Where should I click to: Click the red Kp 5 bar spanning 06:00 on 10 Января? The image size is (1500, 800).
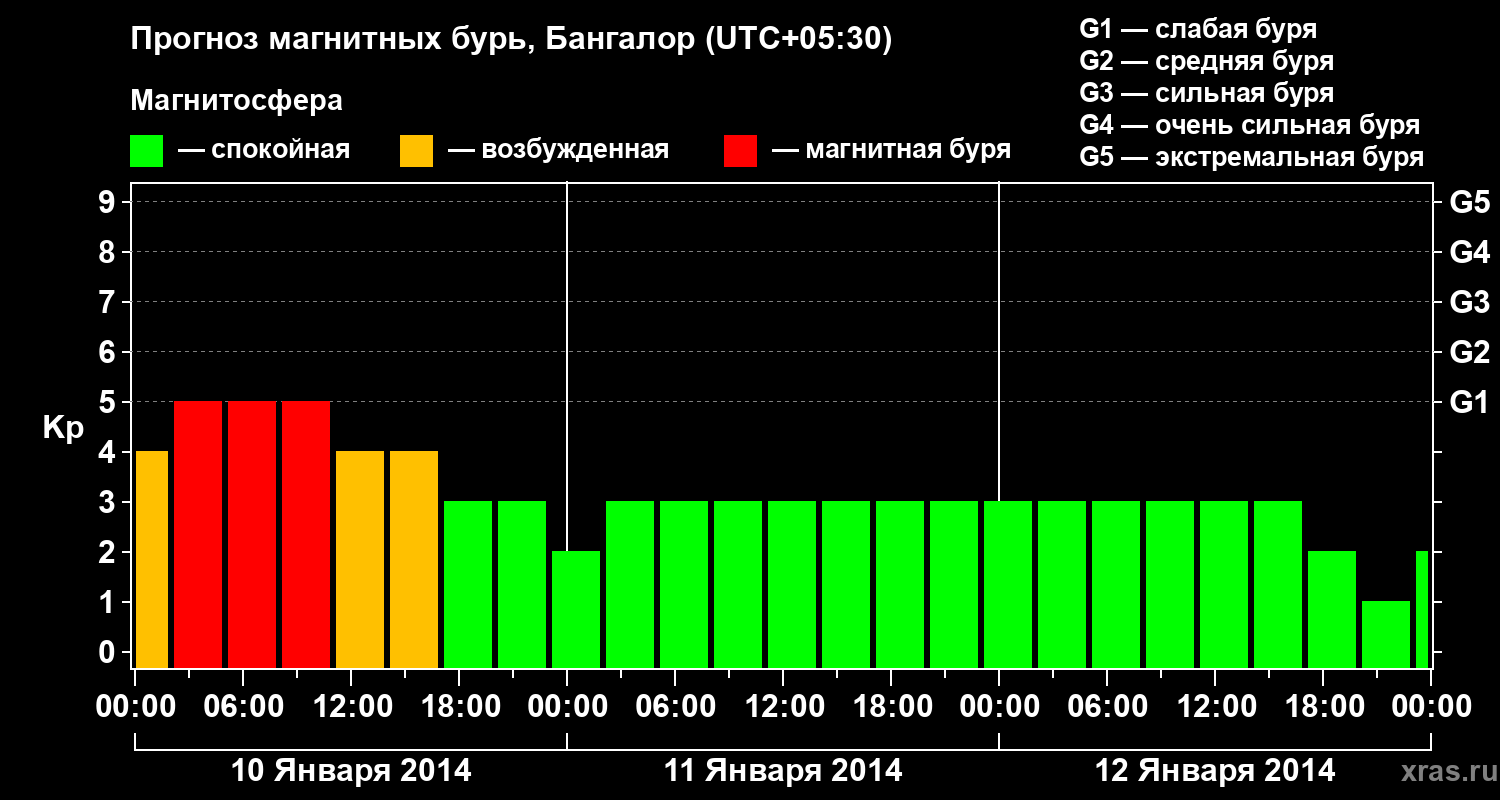pyautogui.click(x=252, y=534)
